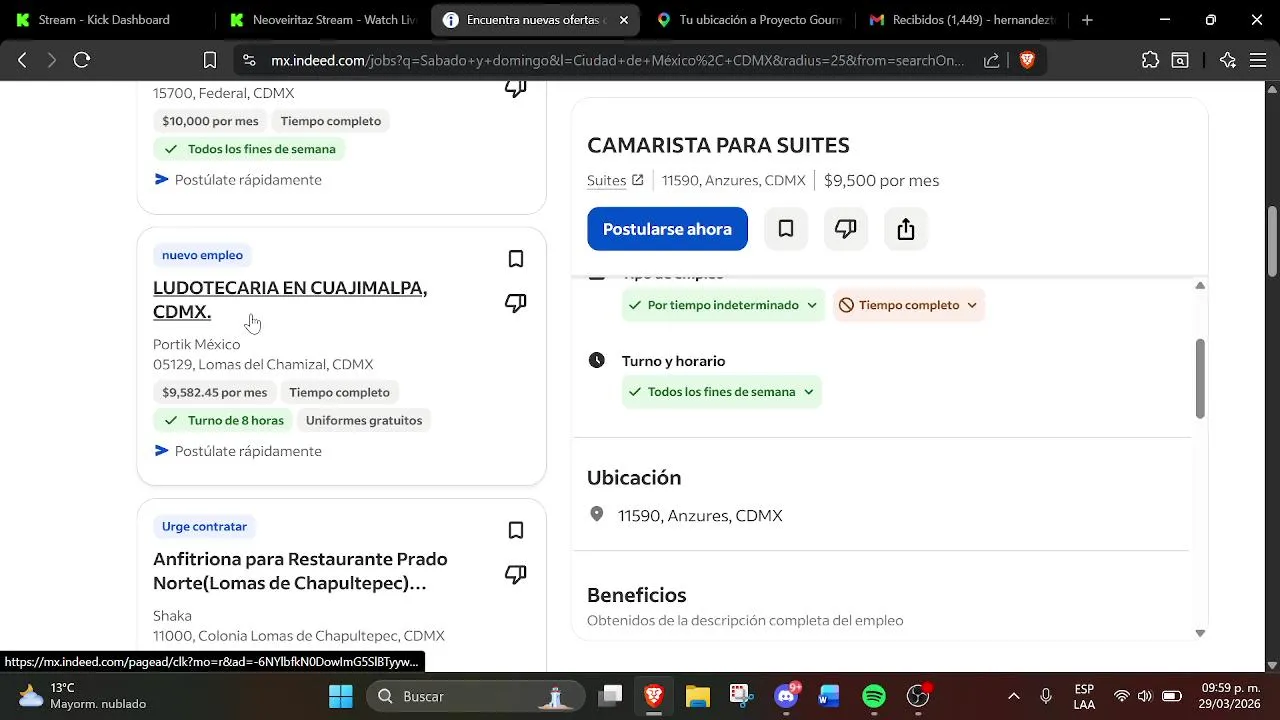View site information icon in address bar
Viewport: 1280px width, 720px height.
click(x=249, y=60)
